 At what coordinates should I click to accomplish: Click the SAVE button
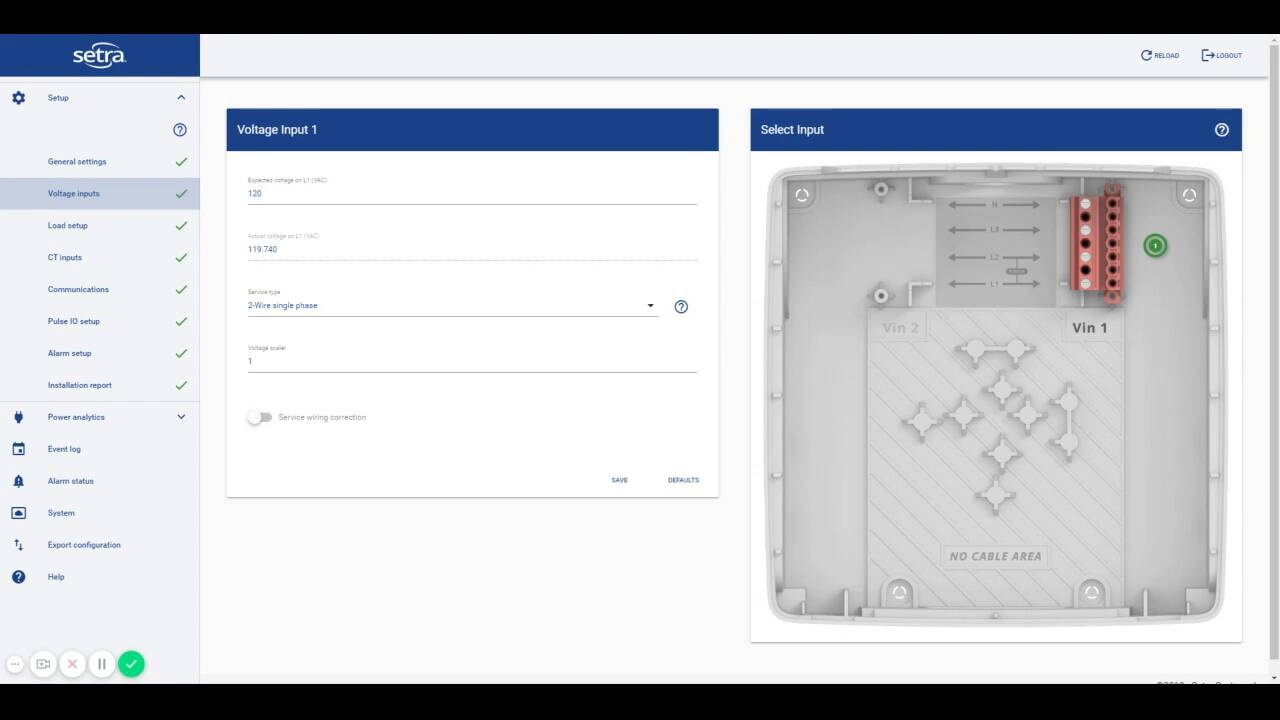(x=620, y=480)
